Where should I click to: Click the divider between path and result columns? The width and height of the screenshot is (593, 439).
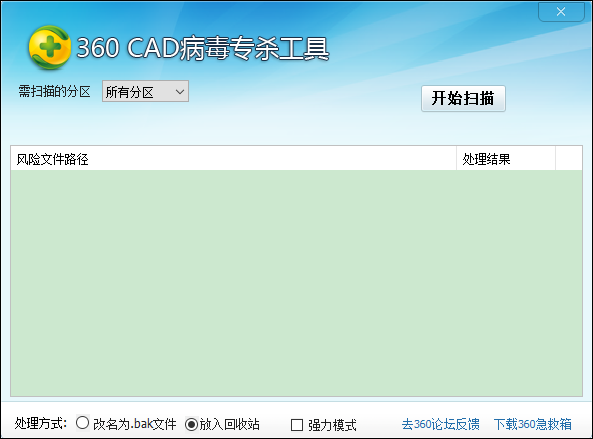(x=456, y=159)
